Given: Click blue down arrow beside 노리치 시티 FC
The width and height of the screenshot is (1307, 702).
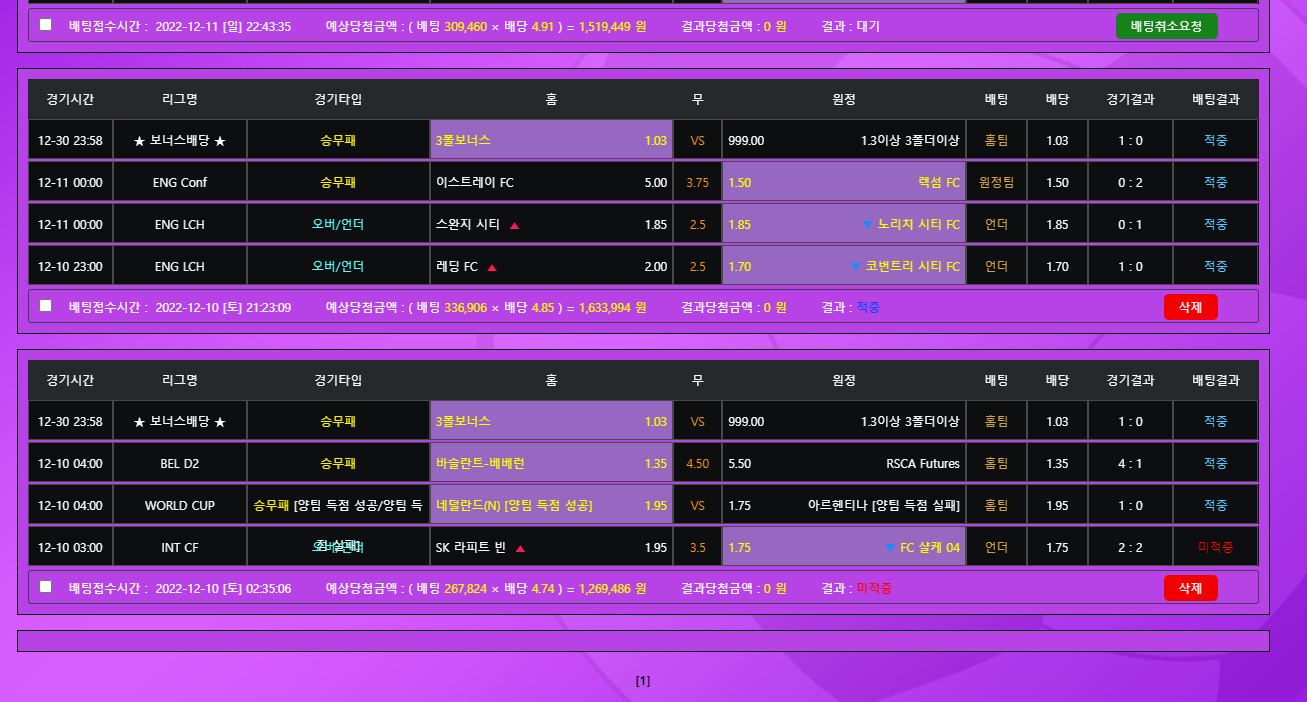Looking at the screenshot, I should pyautogui.click(x=867, y=225).
